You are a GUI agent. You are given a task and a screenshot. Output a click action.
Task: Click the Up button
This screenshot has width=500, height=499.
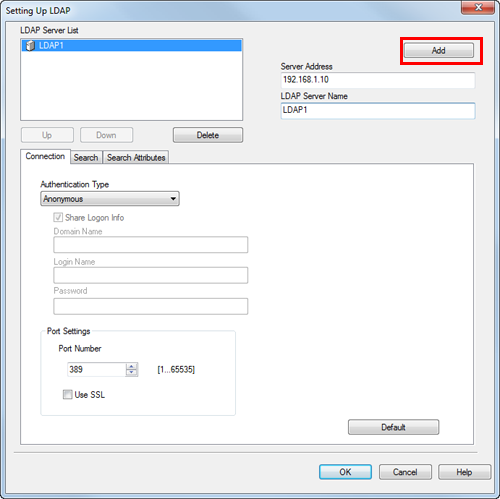pyautogui.click(x=47, y=135)
